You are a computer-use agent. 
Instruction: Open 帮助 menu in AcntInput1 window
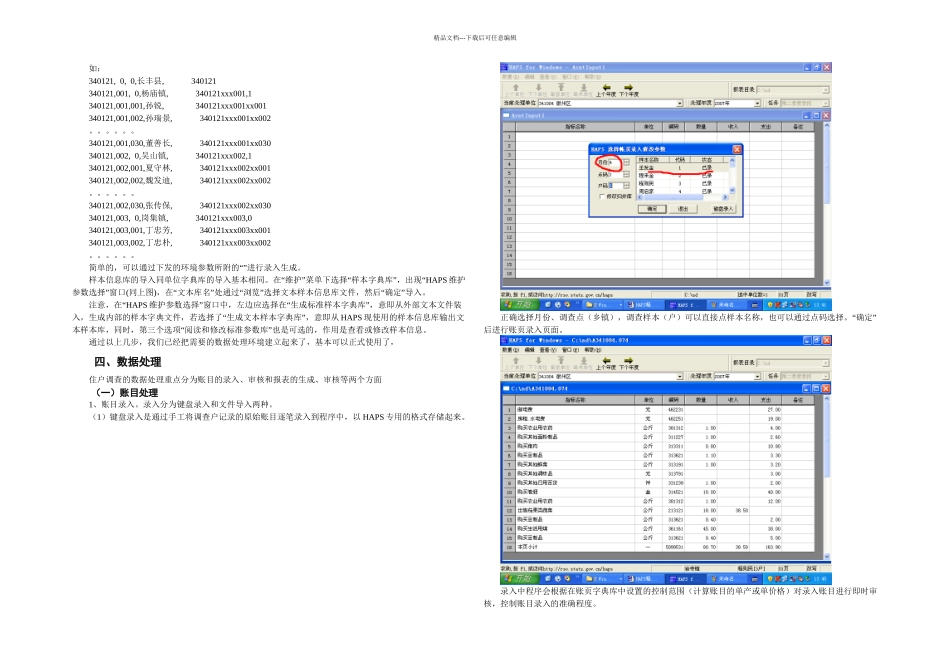point(593,77)
